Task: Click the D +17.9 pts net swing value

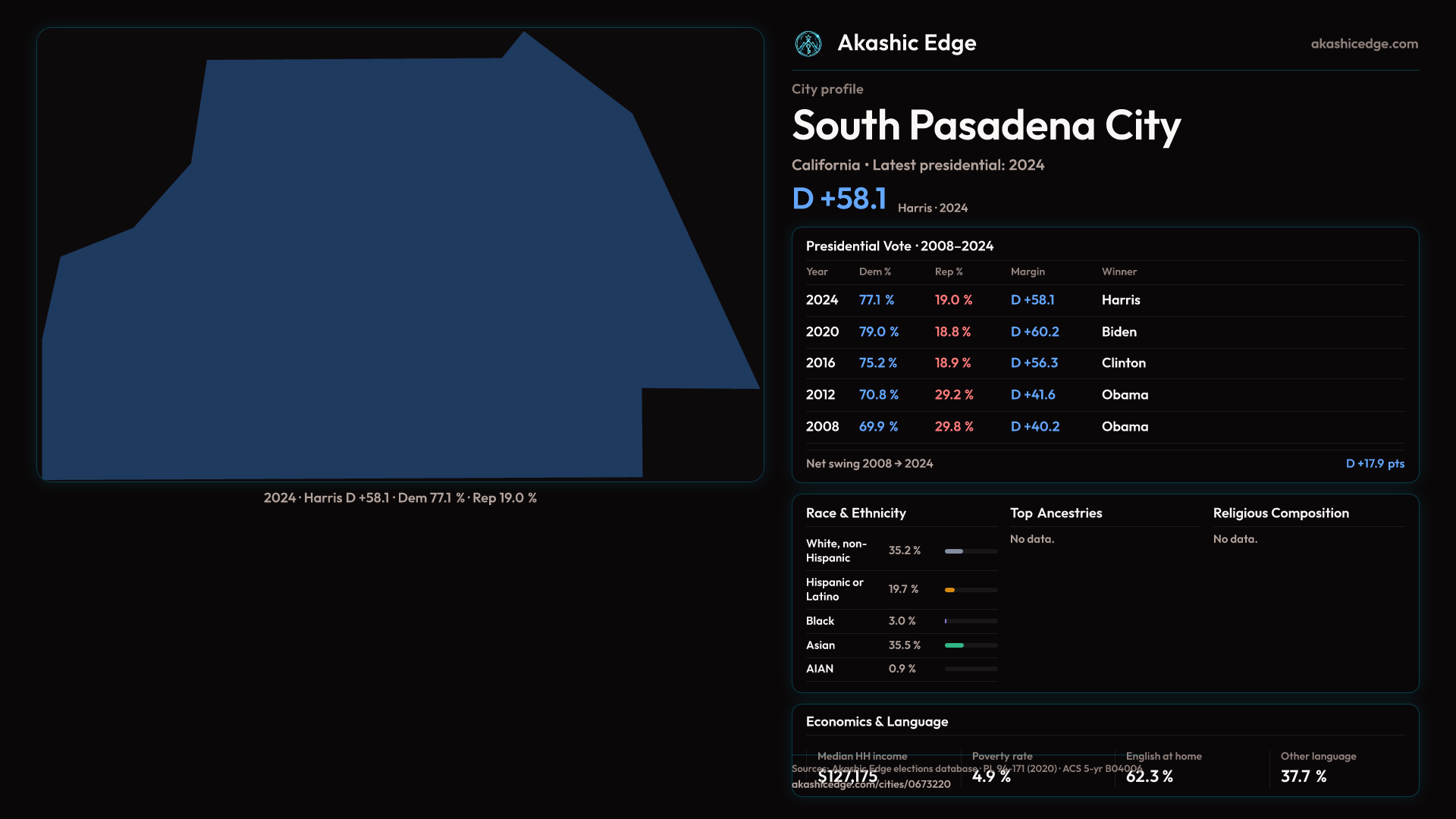Action: [x=1375, y=463]
